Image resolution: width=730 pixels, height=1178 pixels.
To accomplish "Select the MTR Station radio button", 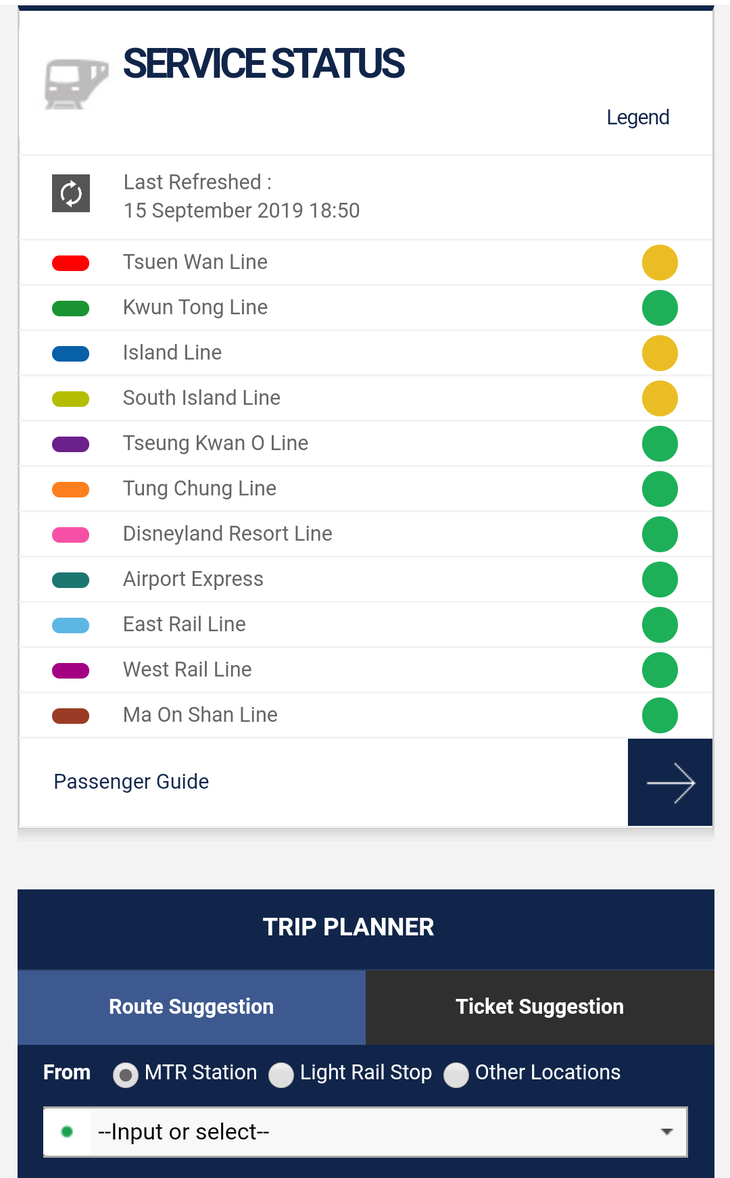I will coord(126,1075).
